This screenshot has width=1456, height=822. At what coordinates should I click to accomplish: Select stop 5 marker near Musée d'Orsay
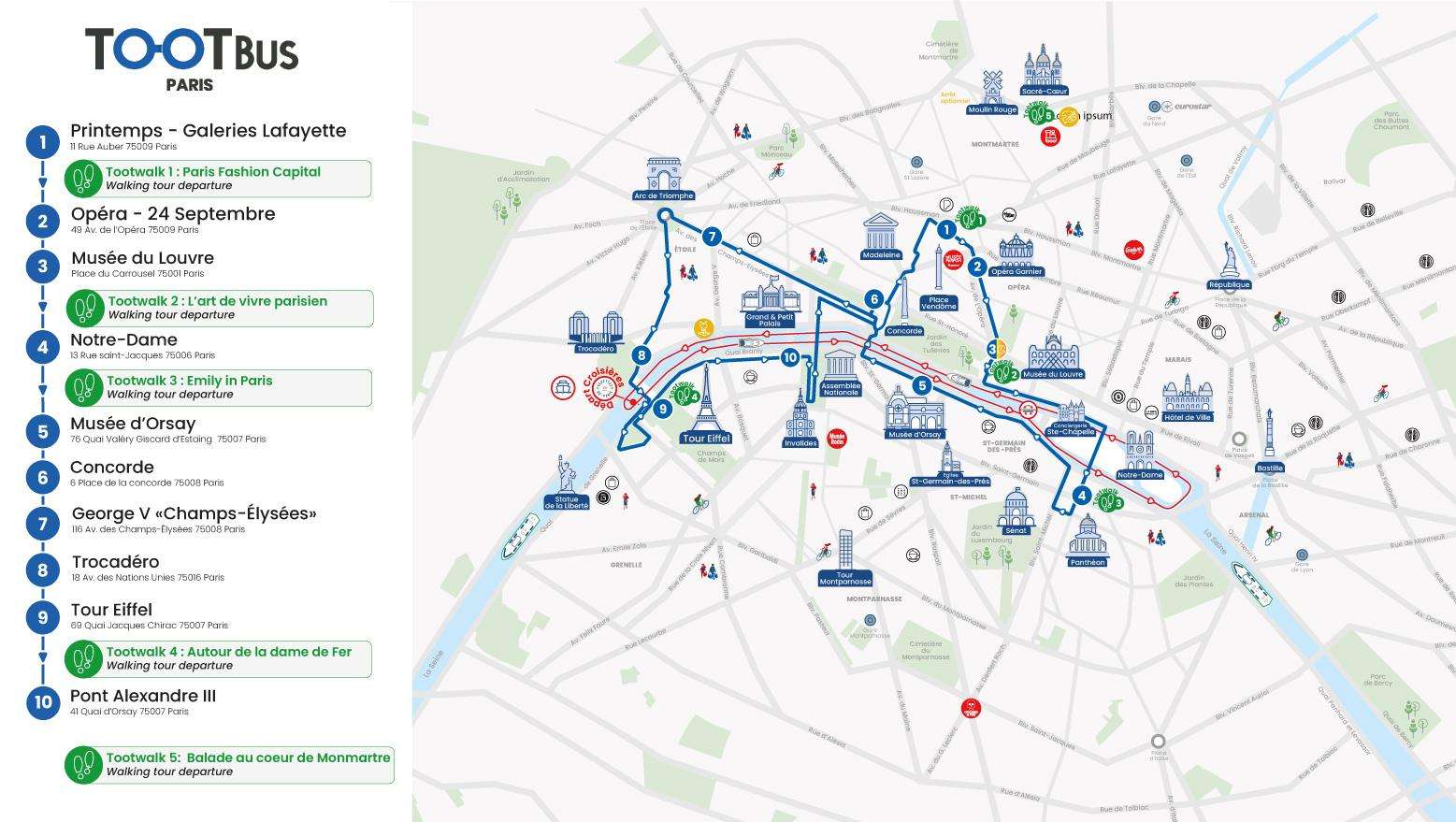pos(922,385)
